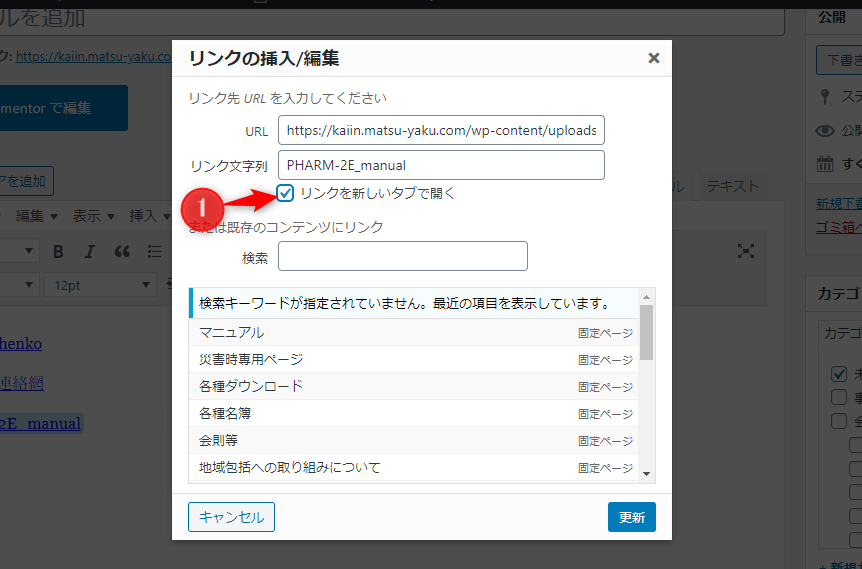Viewport: 862px width, 569px height.
Task: Click the blockquote icon in editor toolbar
Action: (x=122, y=251)
